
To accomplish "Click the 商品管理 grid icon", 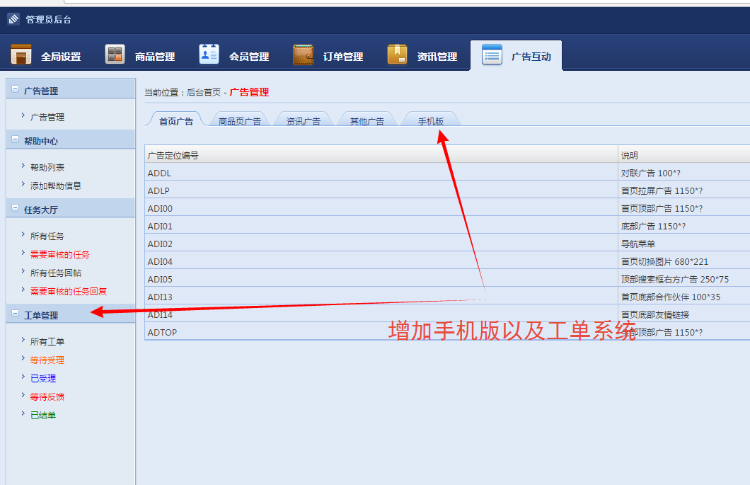I will pyautogui.click(x=115, y=54).
